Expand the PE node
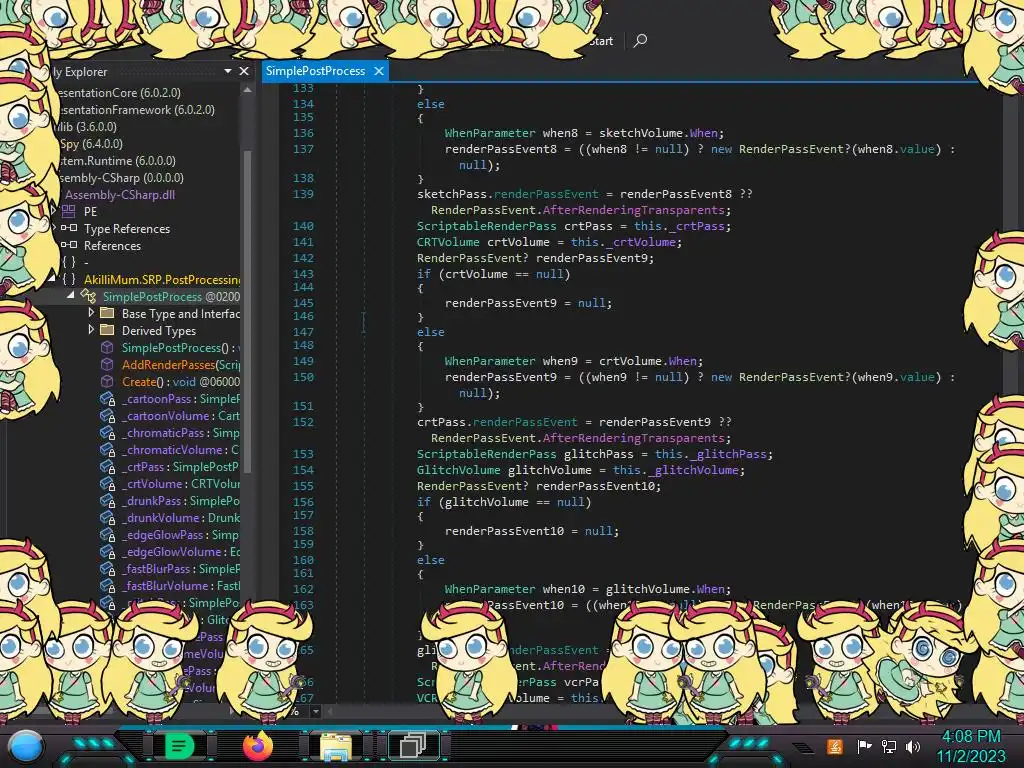Image resolution: width=1024 pixels, height=768 pixels. [x=54, y=211]
